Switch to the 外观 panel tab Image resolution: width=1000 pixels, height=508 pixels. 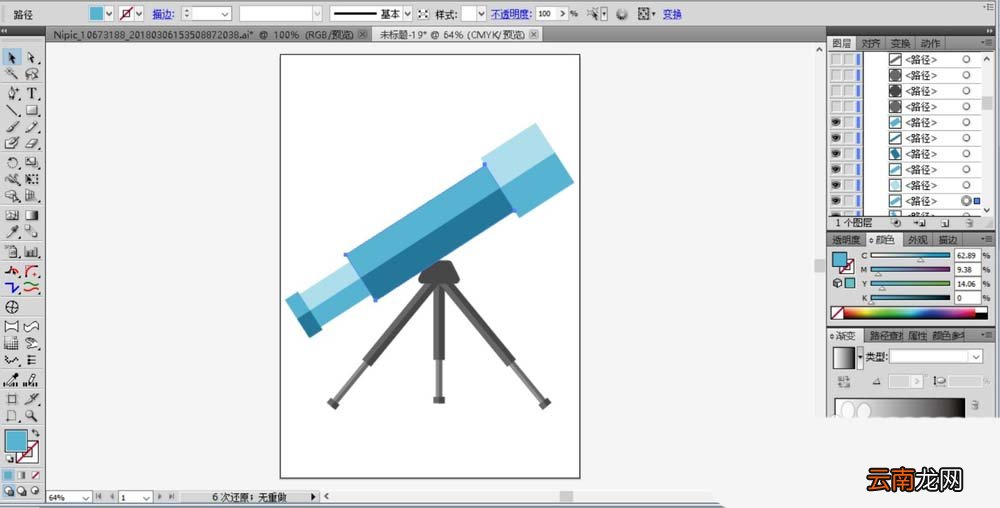coord(918,240)
